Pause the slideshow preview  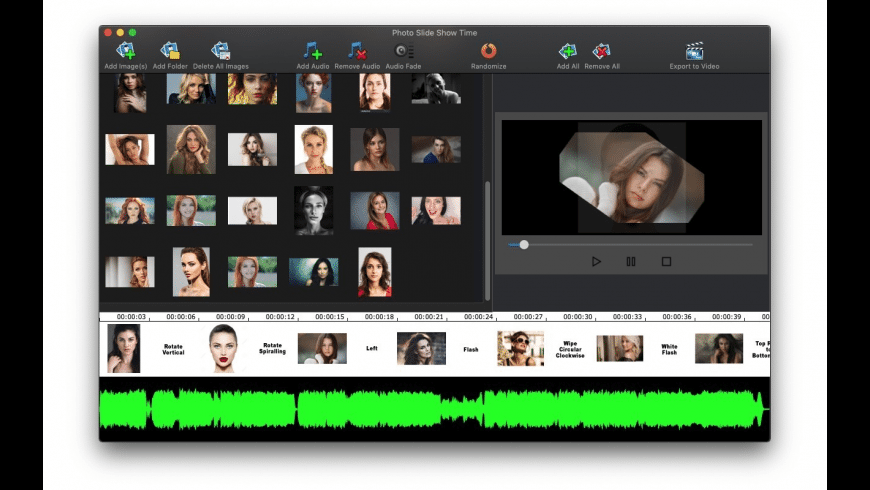tap(631, 262)
